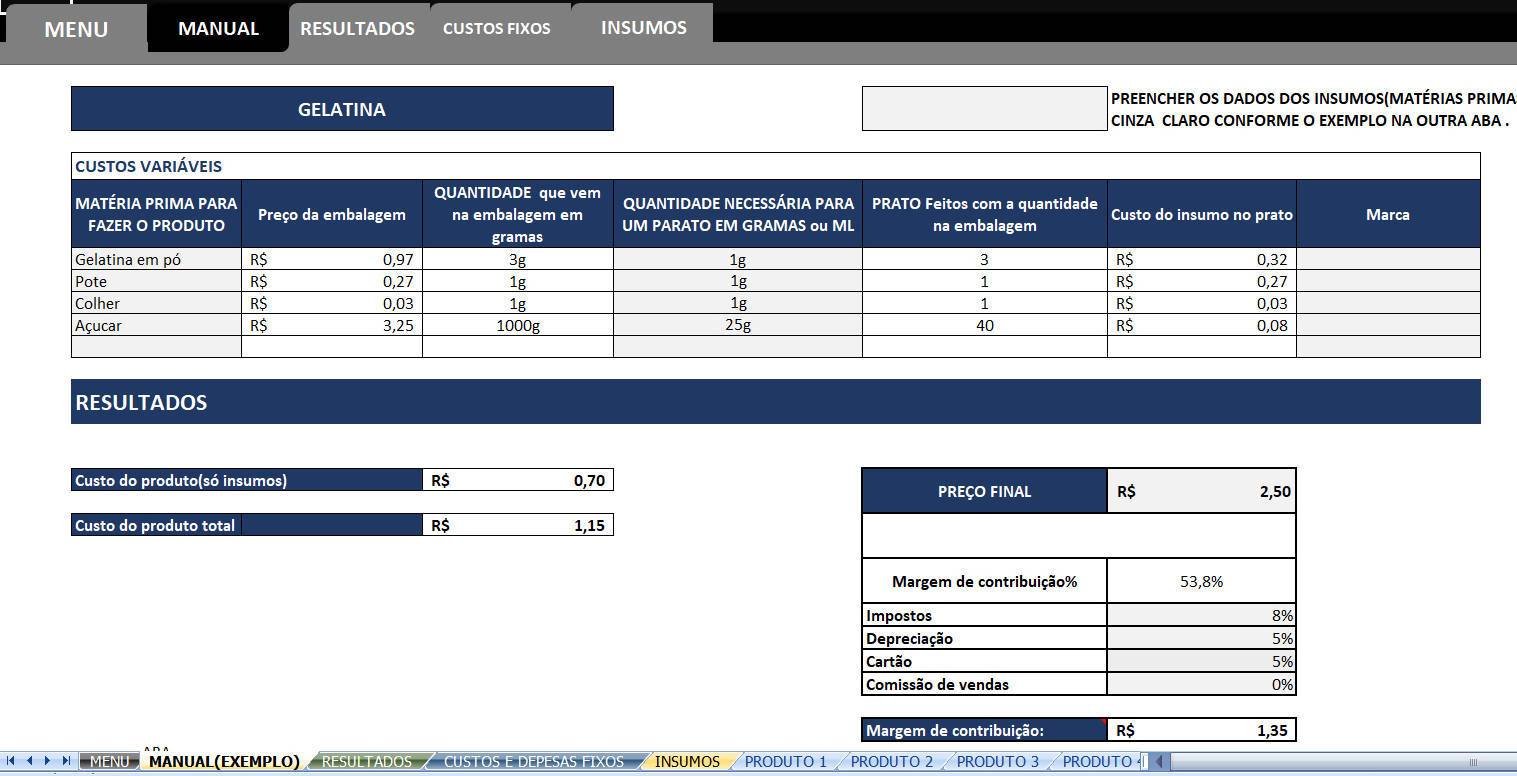Select the PREÇO FINAL value cell
This screenshot has width=1517, height=776.
point(1201,491)
